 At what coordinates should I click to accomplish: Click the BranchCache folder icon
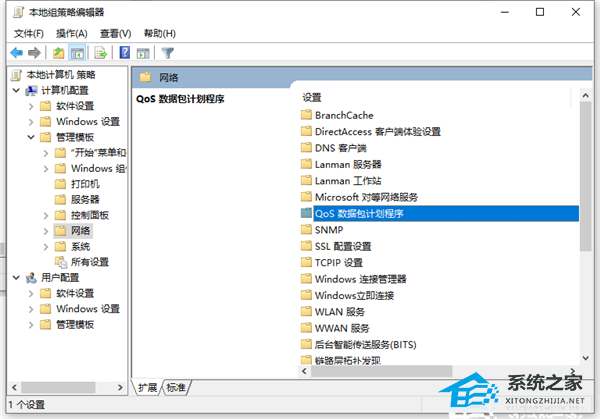(x=306, y=115)
